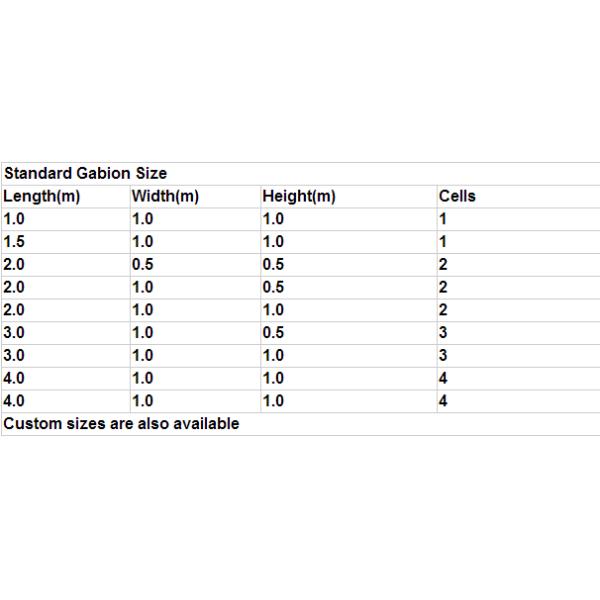The image size is (600, 600).
Task: Click Length cell of the last table row
Action: click(18, 401)
